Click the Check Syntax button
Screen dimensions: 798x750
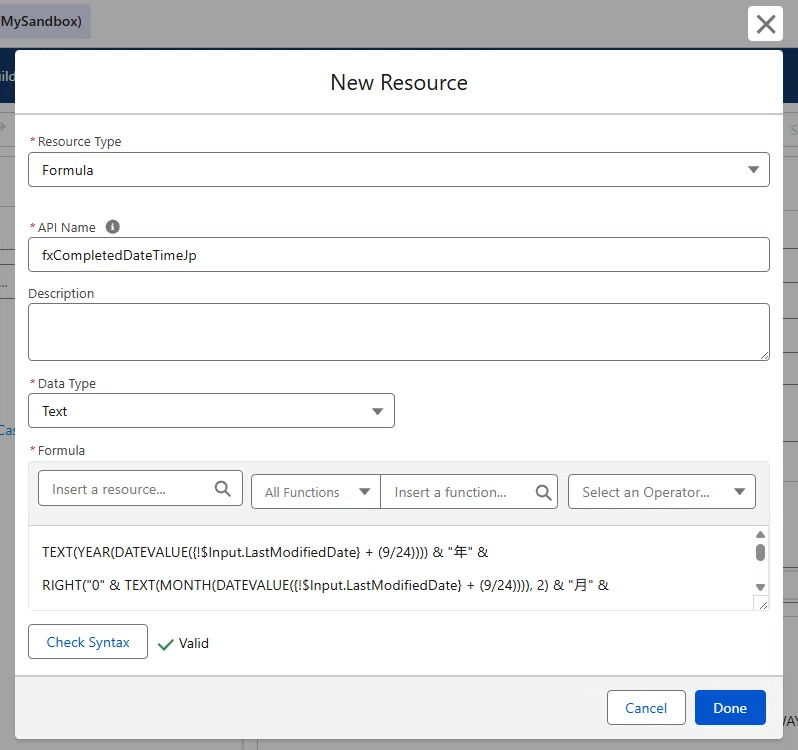coord(88,642)
